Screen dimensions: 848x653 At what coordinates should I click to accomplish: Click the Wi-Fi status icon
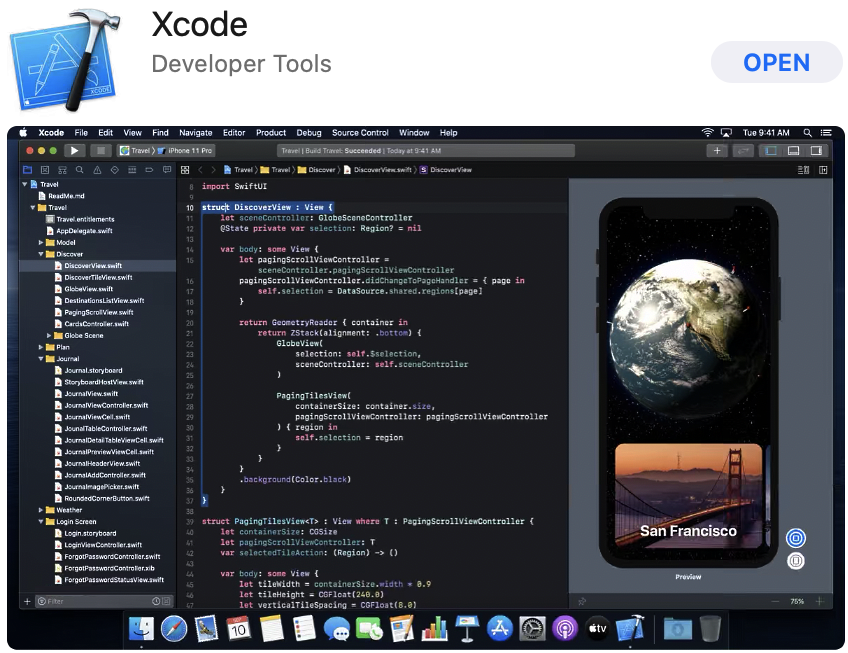[x=707, y=133]
